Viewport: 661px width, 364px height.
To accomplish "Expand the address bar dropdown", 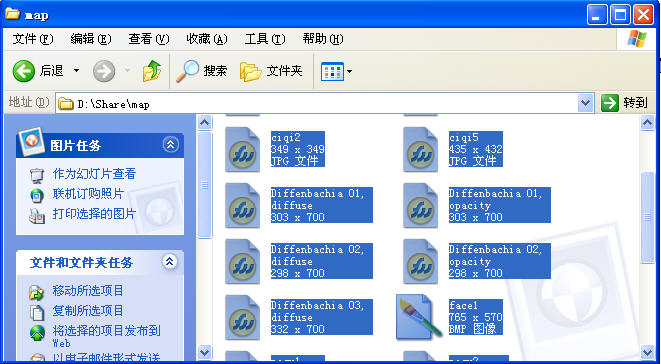I will [585, 103].
